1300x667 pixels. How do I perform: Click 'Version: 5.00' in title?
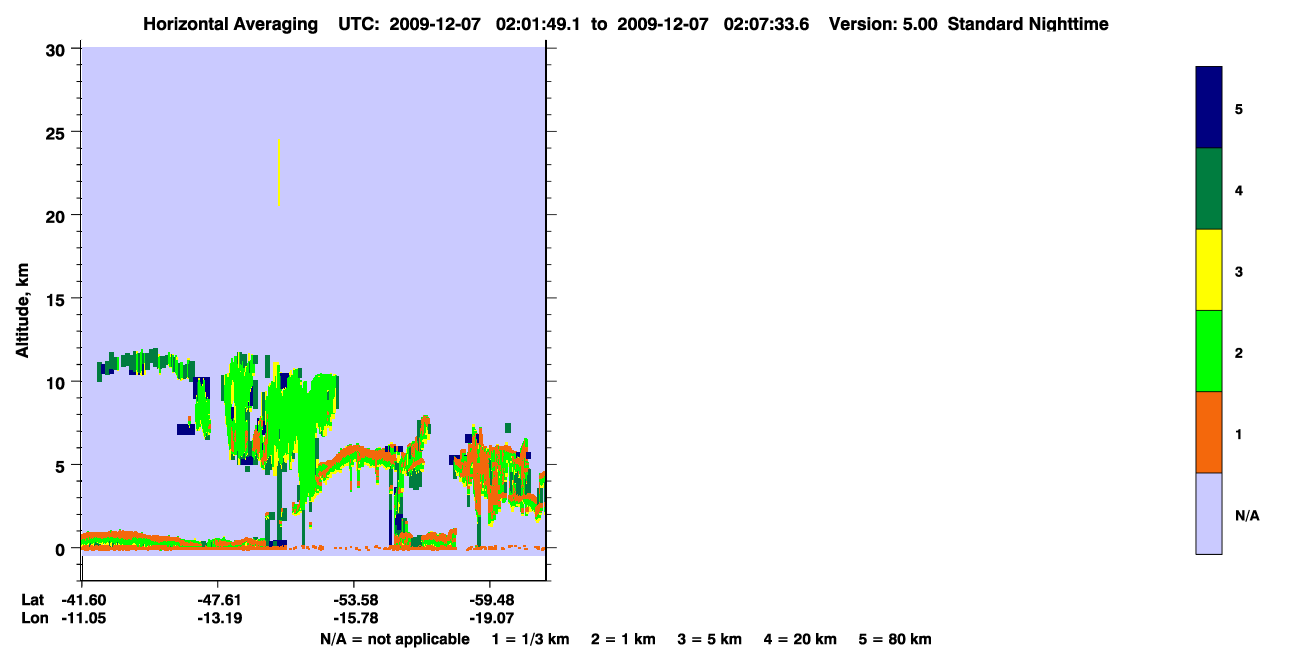[x=883, y=24]
